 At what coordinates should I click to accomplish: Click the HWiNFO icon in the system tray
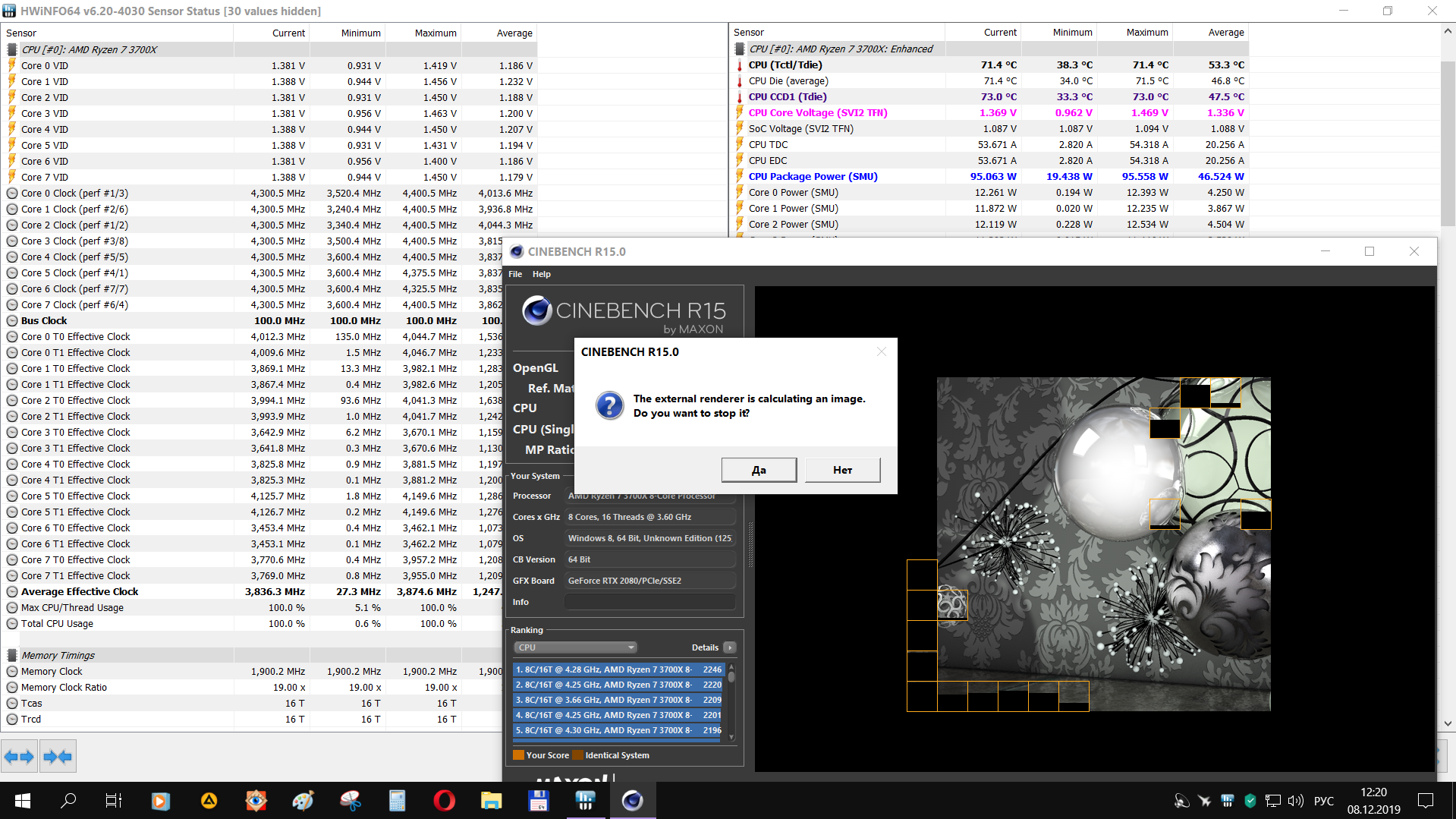coord(1227,801)
